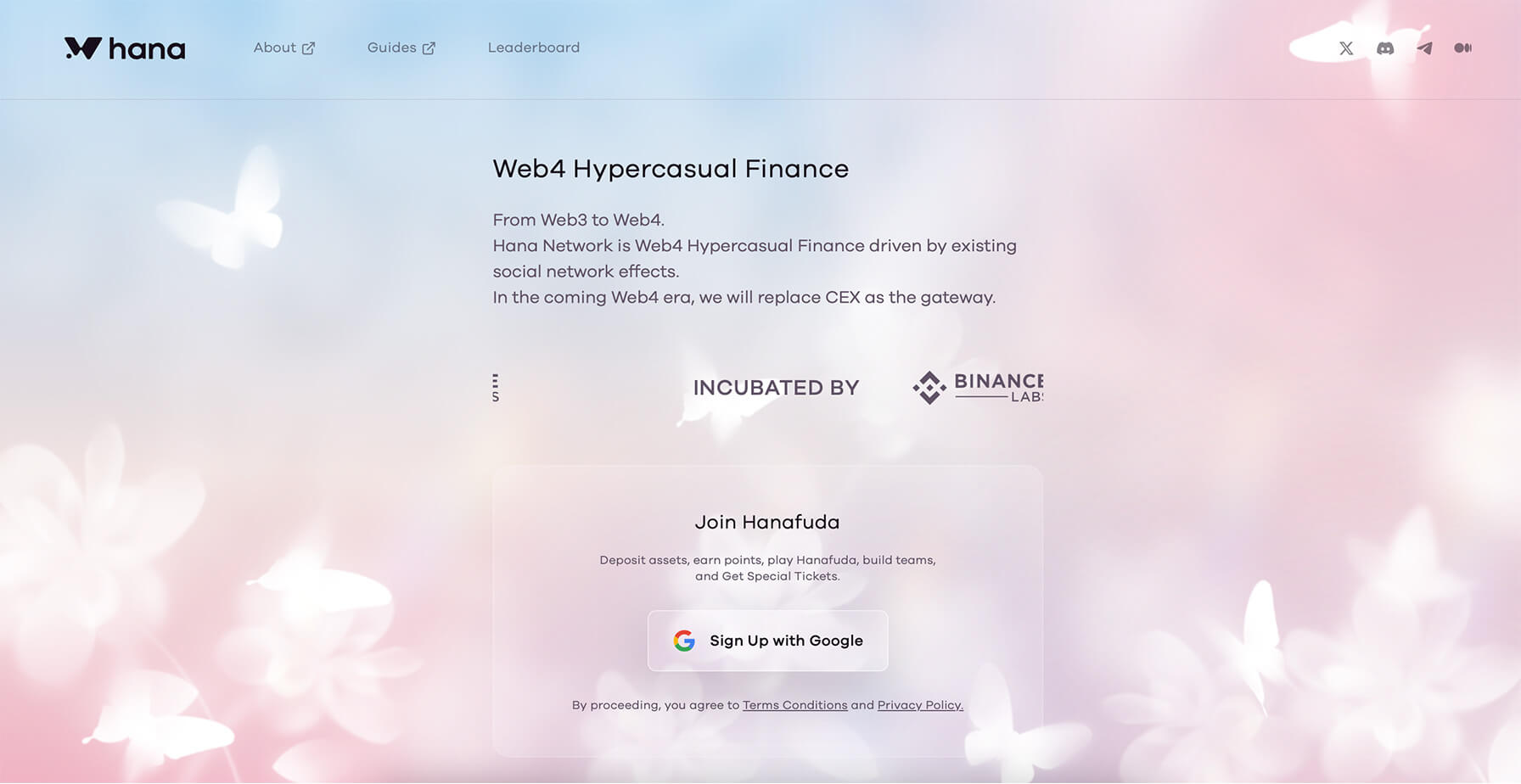Image resolution: width=1521 pixels, height=784 pixels.
Task: Open the Leaderboard navigation item
Action: click(533, 48)
